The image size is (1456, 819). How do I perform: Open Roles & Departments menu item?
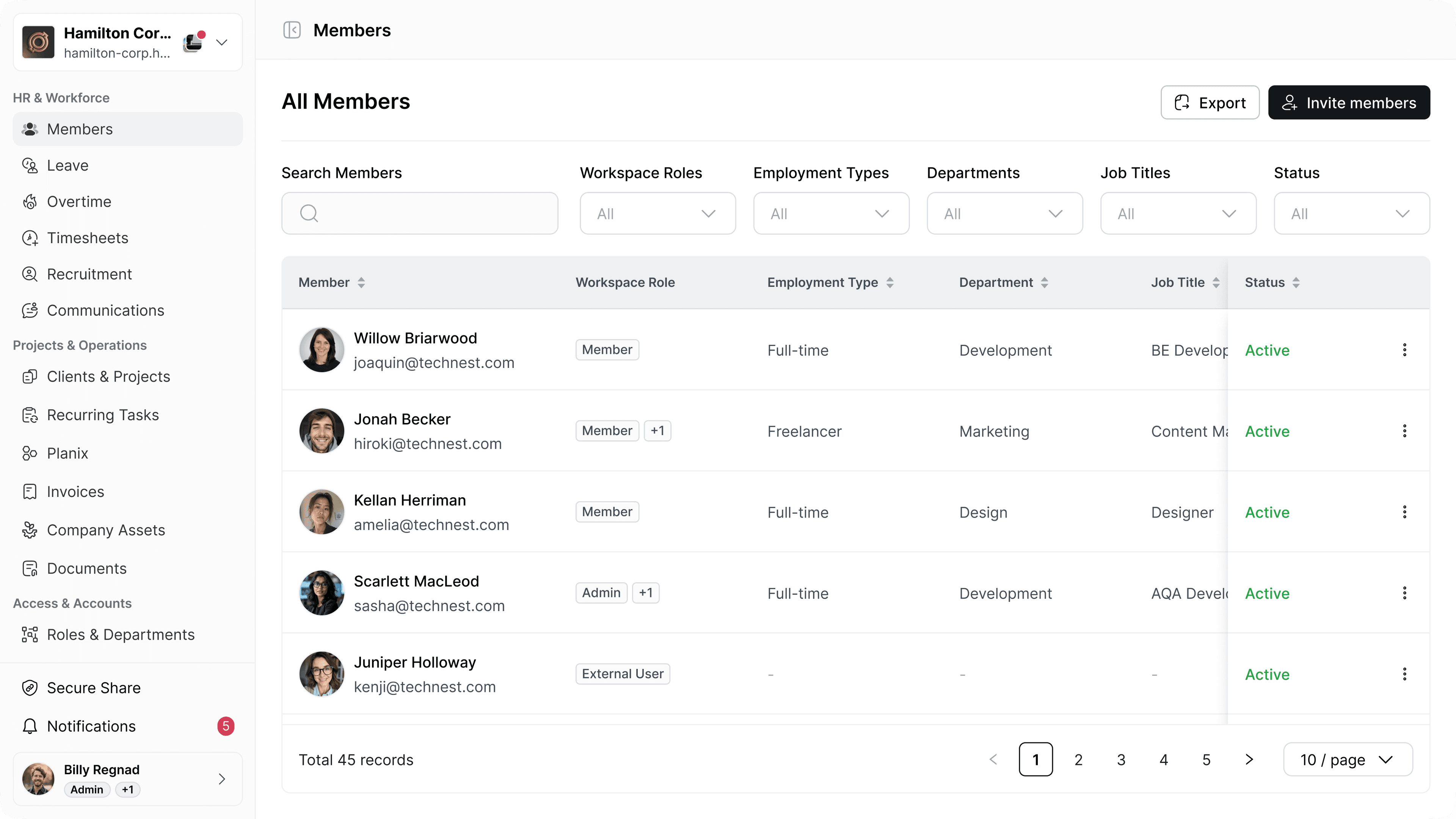[121, 635]
